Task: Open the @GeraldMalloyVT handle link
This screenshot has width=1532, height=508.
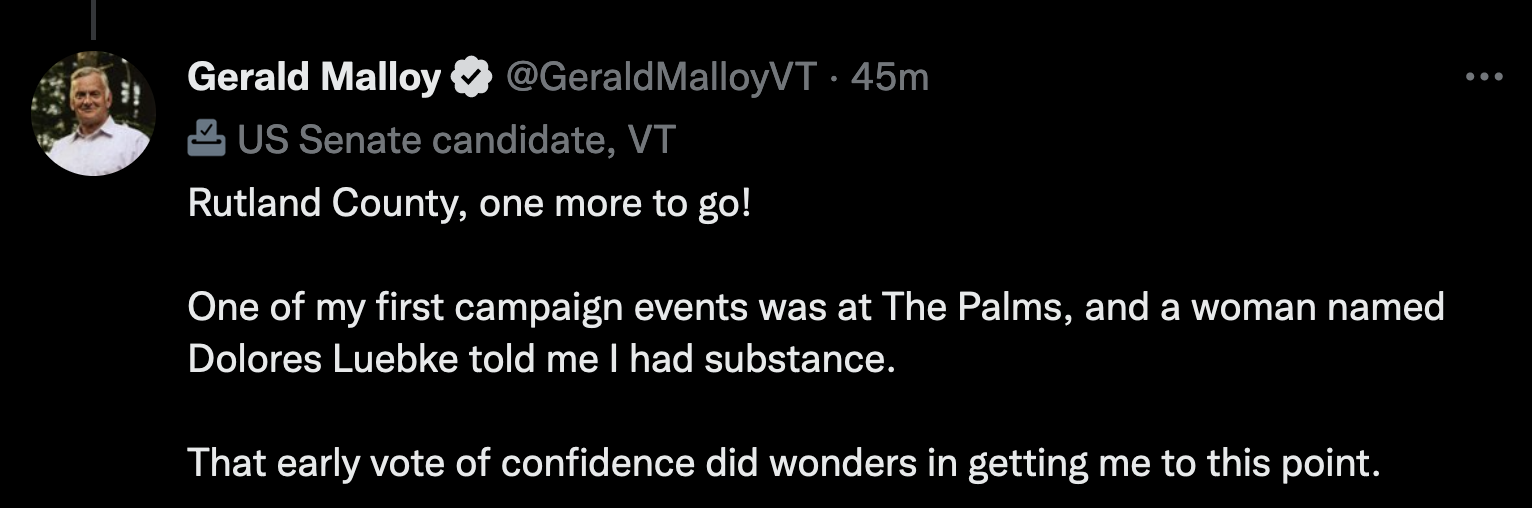Action: click(662, 77)
